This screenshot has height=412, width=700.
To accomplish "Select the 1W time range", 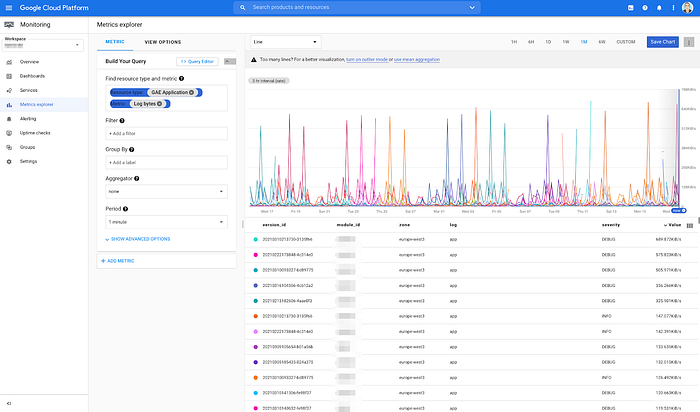I will [566, 42].
